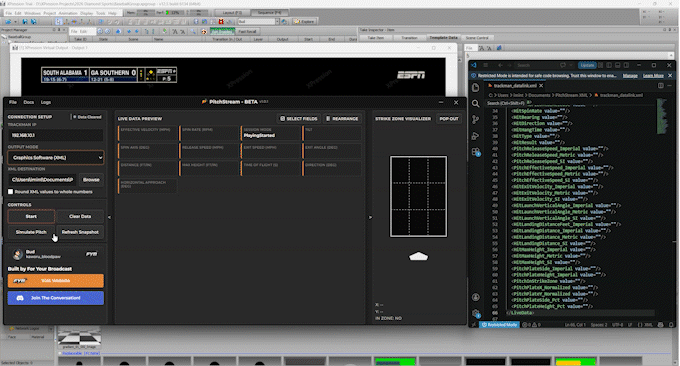Click the Learn More link in VS Code banner
Image resolution: width=680 pixels, height=366 pixels.
653,75
